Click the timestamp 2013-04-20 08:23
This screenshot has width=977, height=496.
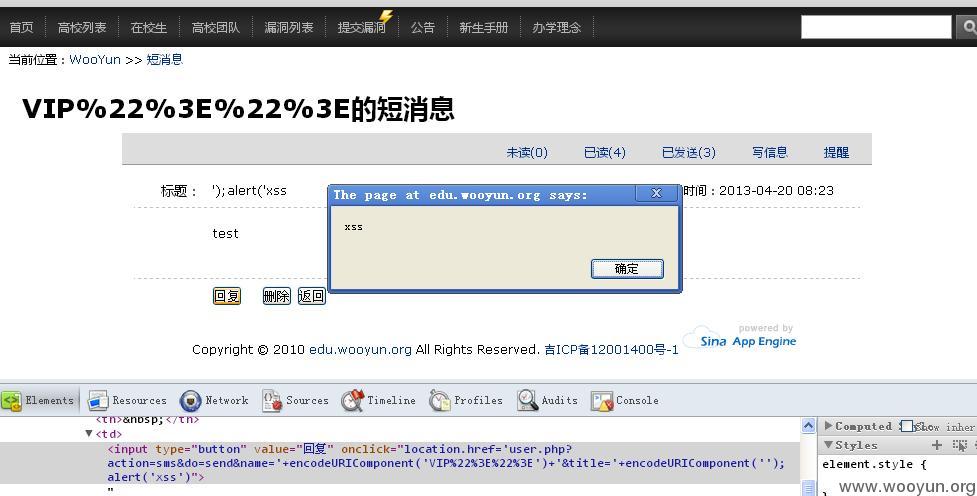coord(776,191)
